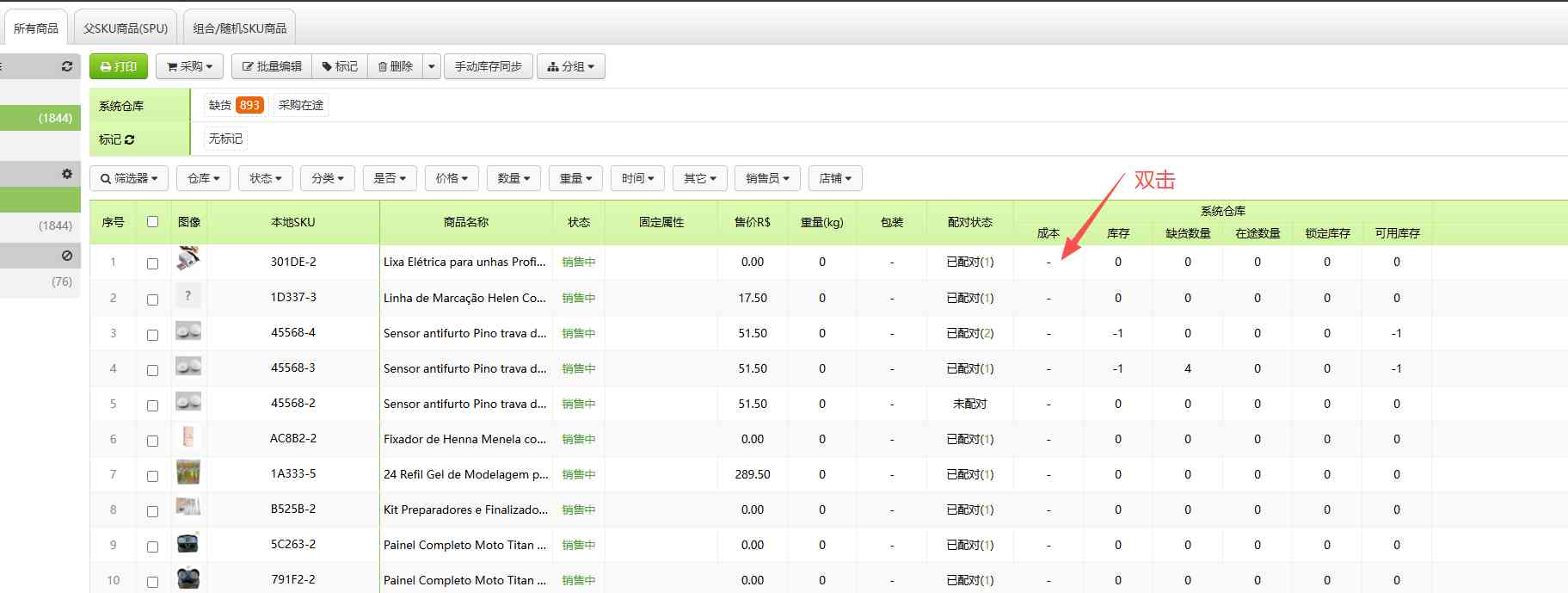Click product thumbnail for 301DE-2
The height and width of the screenshot is (593, 1568).
click(x=188, y=259)
